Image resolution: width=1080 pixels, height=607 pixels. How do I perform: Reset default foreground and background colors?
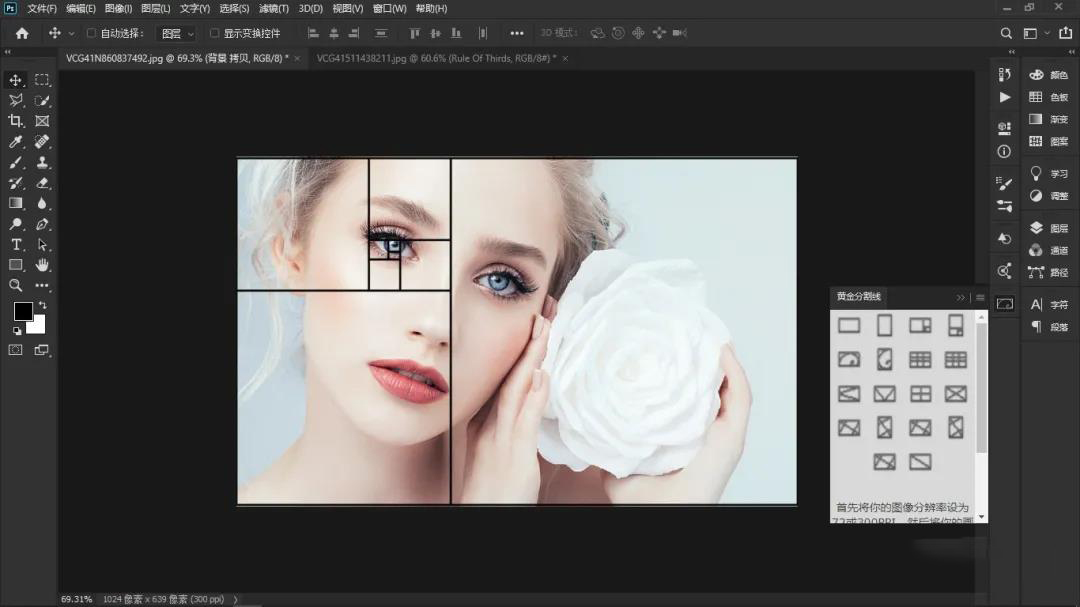17,331
